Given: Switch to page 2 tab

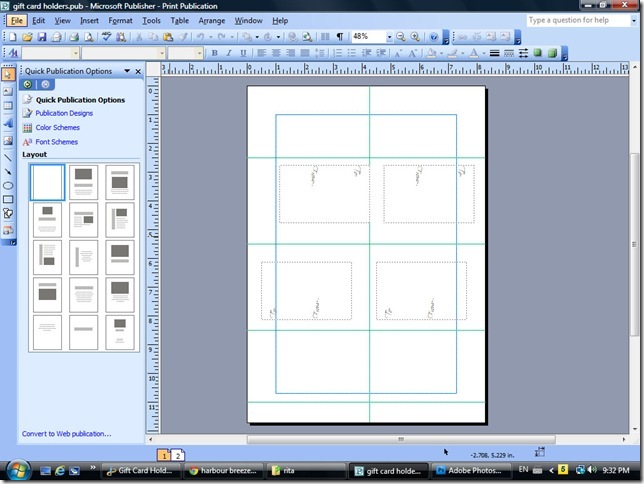Looking at the screenshot, I should click(x=178, y=455).
